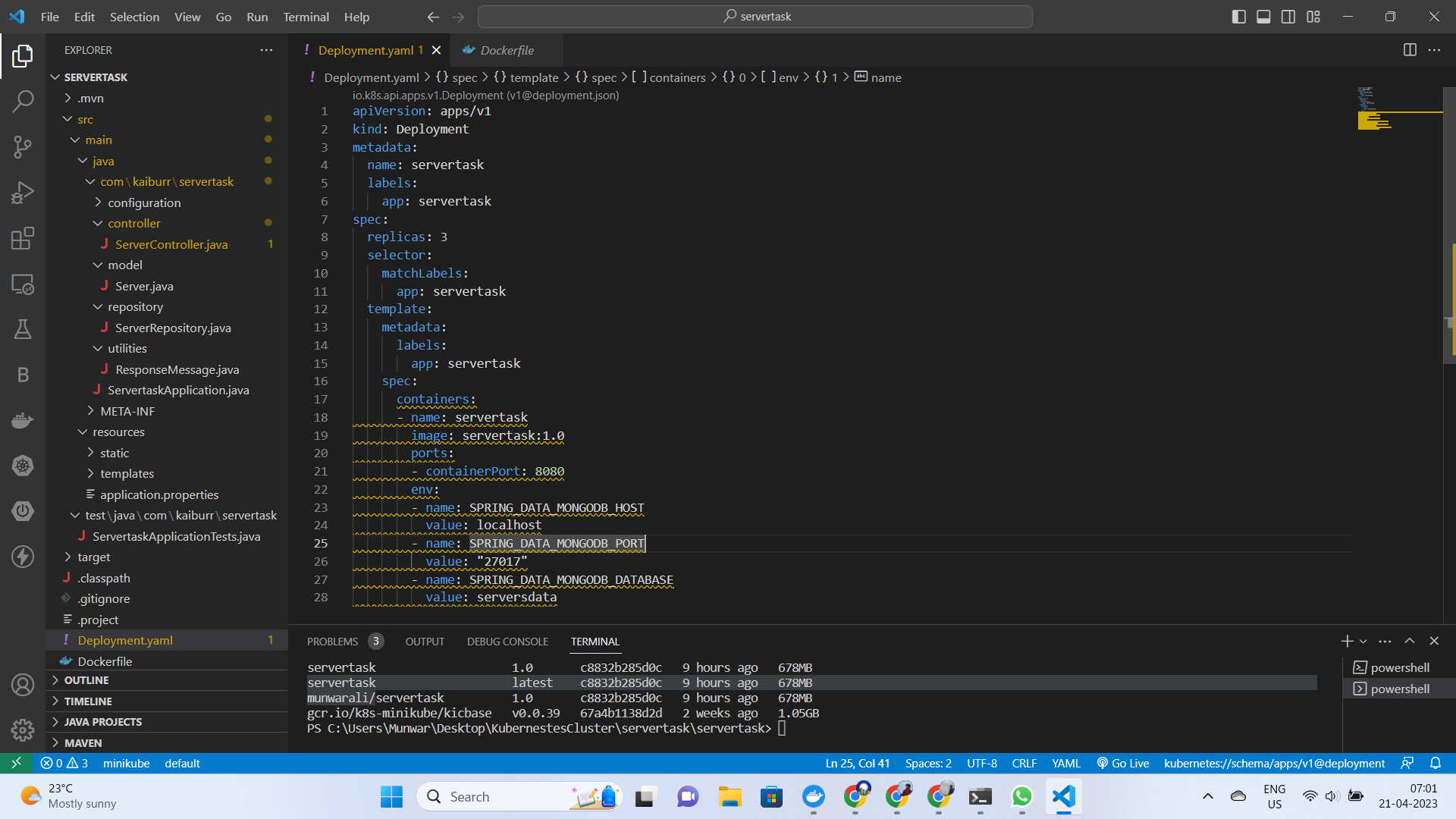Toggle the Secondary Side Bar
The height and width of the screenshot is (819, 1456).
1288,16
